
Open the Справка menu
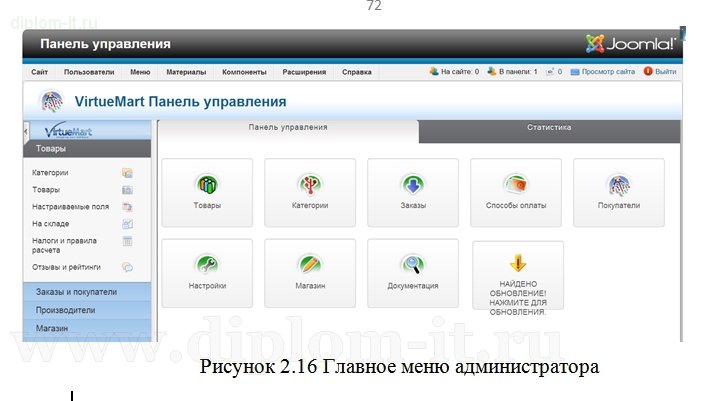[x=356, y=72]
